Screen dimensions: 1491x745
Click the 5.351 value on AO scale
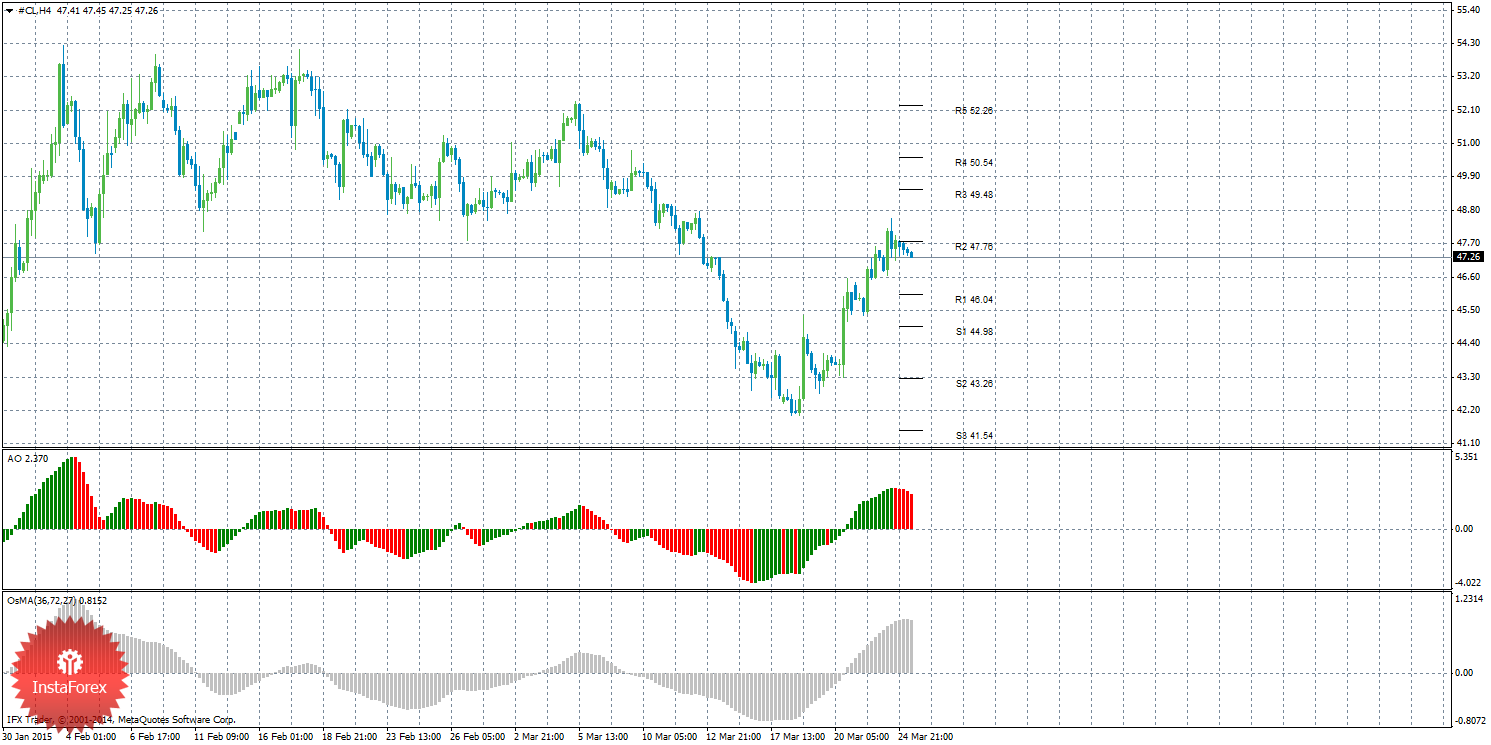[x=1465, y=457]
